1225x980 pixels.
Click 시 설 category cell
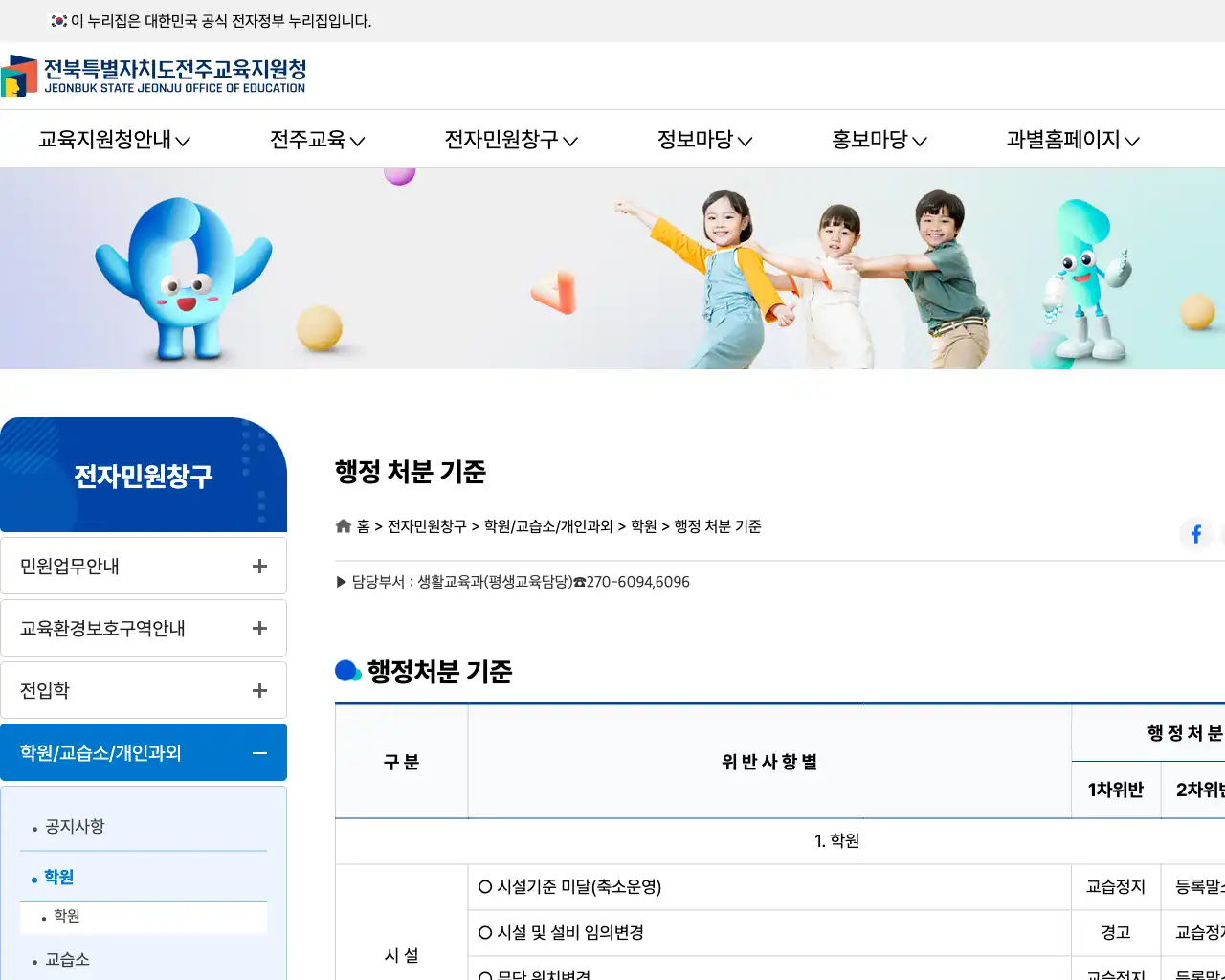[402, 955]
